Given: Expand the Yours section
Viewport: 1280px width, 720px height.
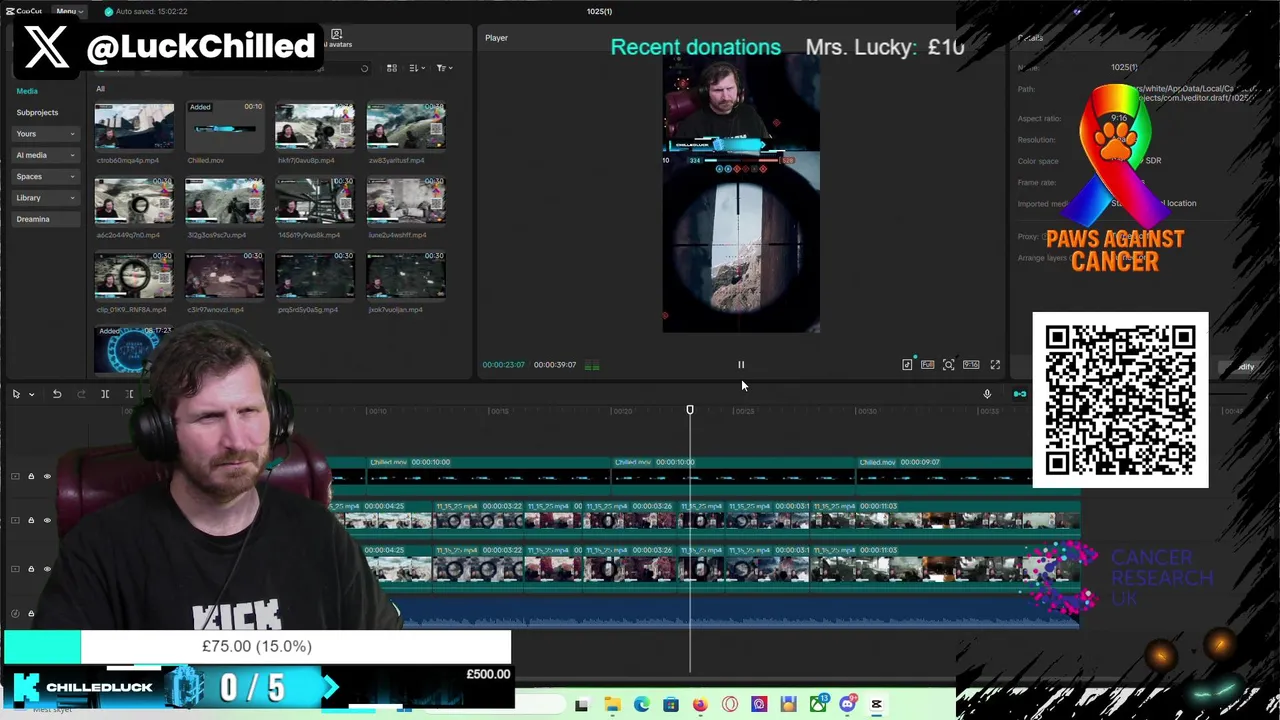Looking at the screenshot, I should point(46,134).
